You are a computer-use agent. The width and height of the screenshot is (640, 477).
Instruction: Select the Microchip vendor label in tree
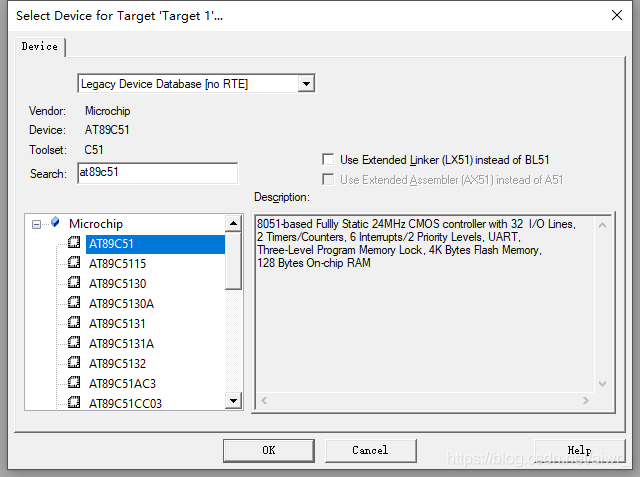point(96,224)
